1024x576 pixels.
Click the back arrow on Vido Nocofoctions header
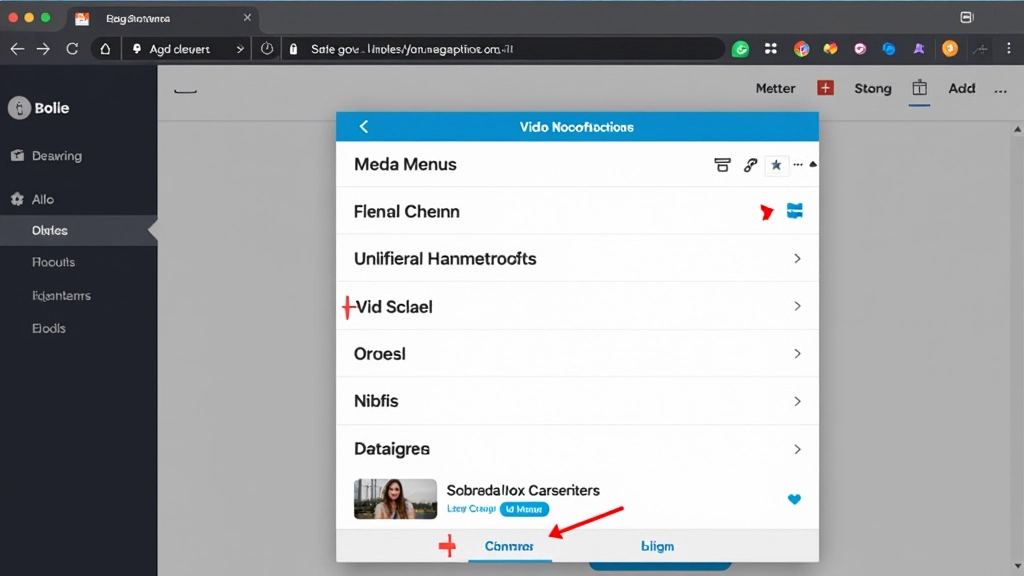[364, 126]
